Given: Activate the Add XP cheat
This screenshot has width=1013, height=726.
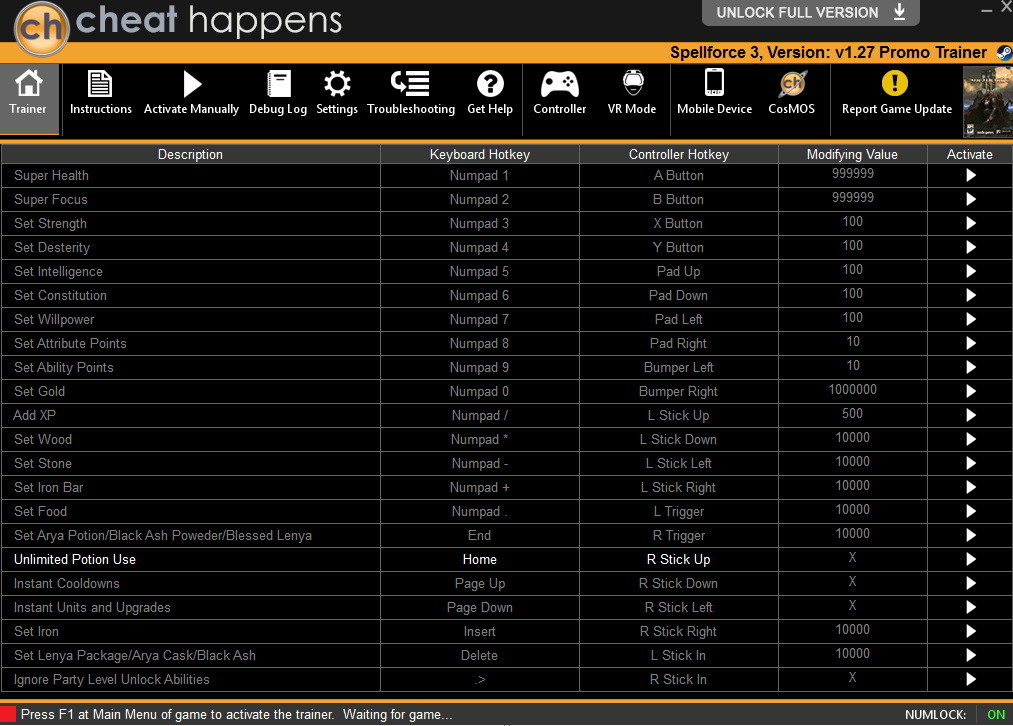Looking at the screenshot, I should click(x=970, y=415).
